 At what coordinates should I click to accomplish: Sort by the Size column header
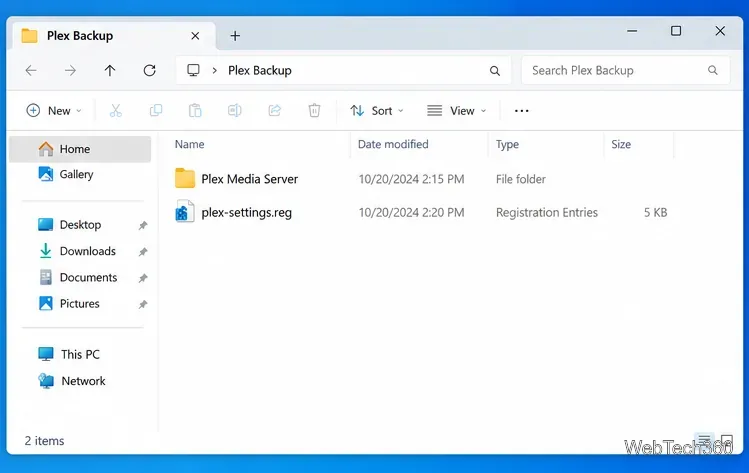click(621, 144)
